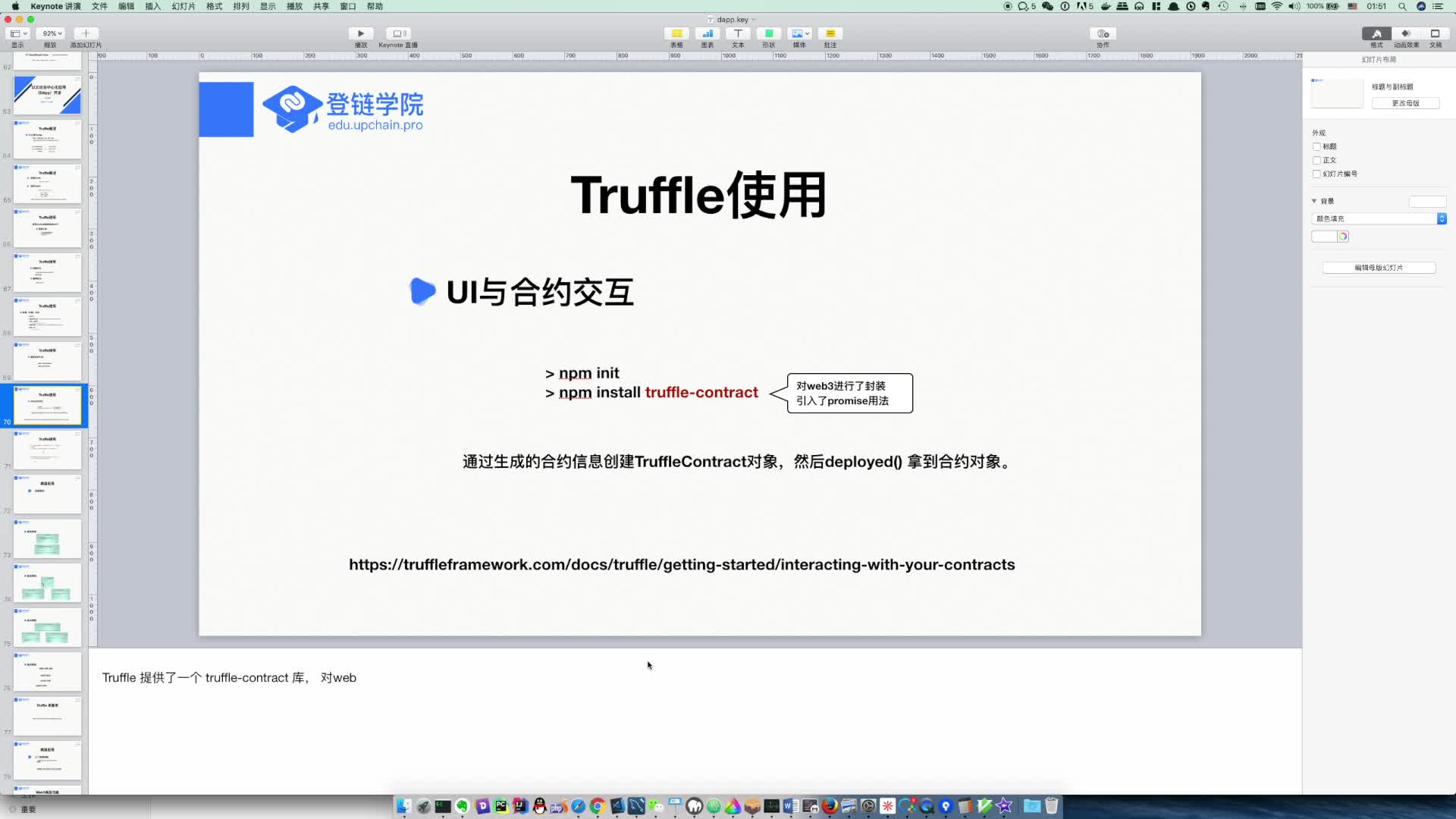Switch to the Animate (动画效果) inspector
Screen dimensions: 1456x819
[1406, 33]
